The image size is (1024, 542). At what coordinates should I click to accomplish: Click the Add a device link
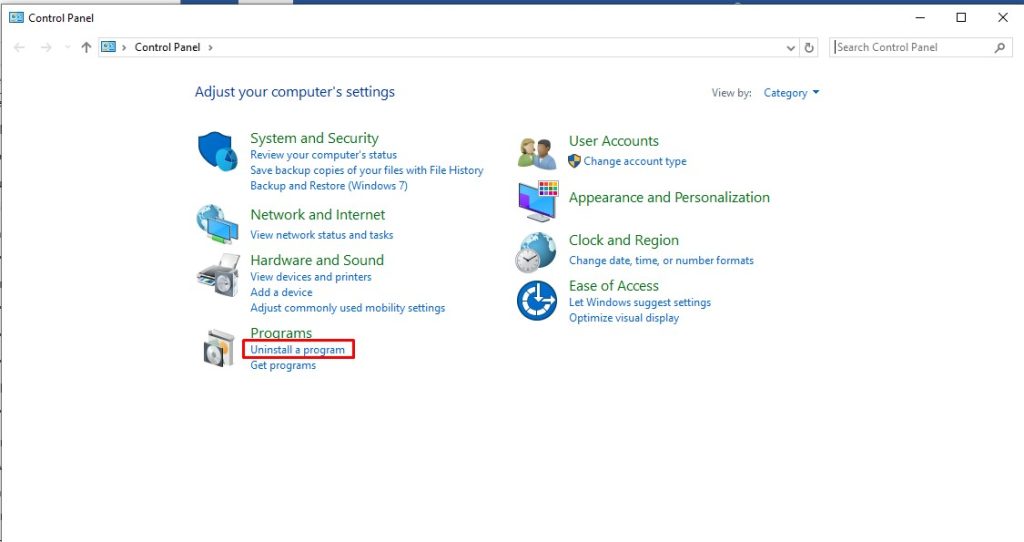tap(281, 293)
